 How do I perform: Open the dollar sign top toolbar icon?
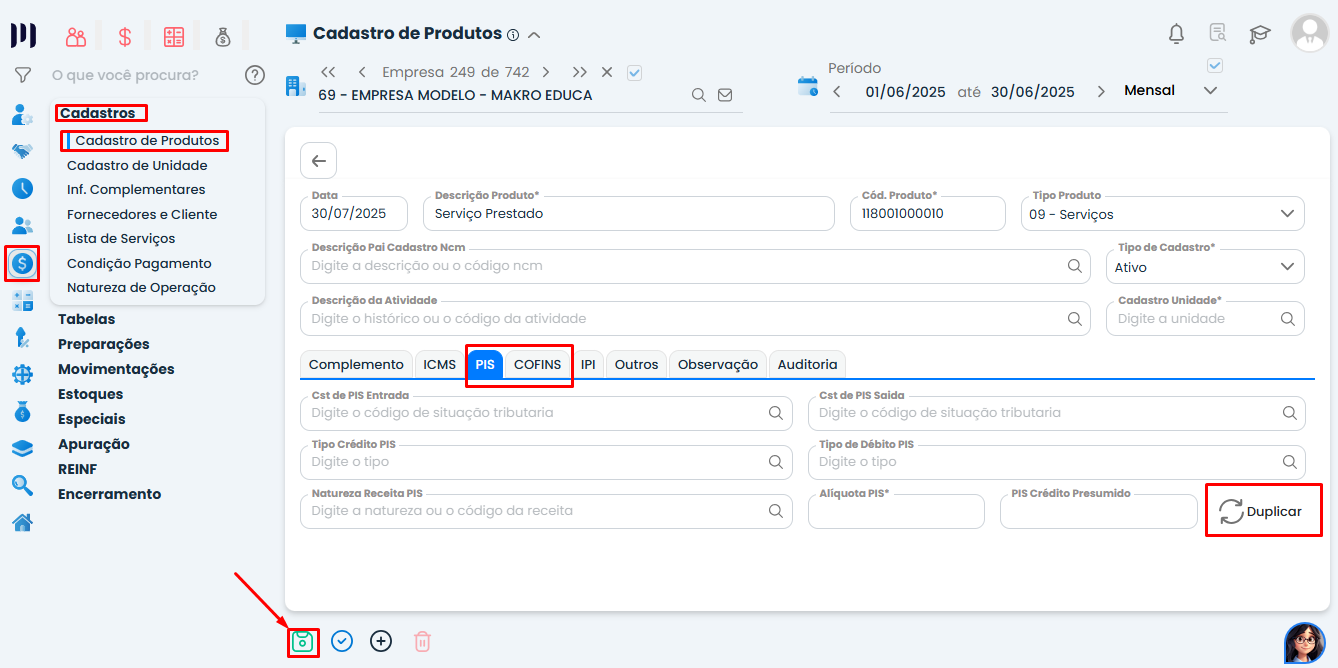(125, 37)
